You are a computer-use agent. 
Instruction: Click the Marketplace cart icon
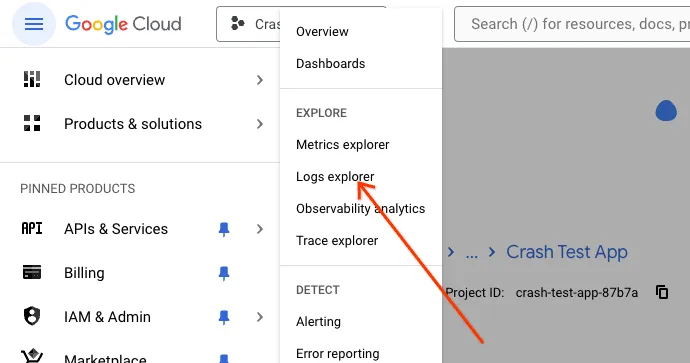click(32, 356)
